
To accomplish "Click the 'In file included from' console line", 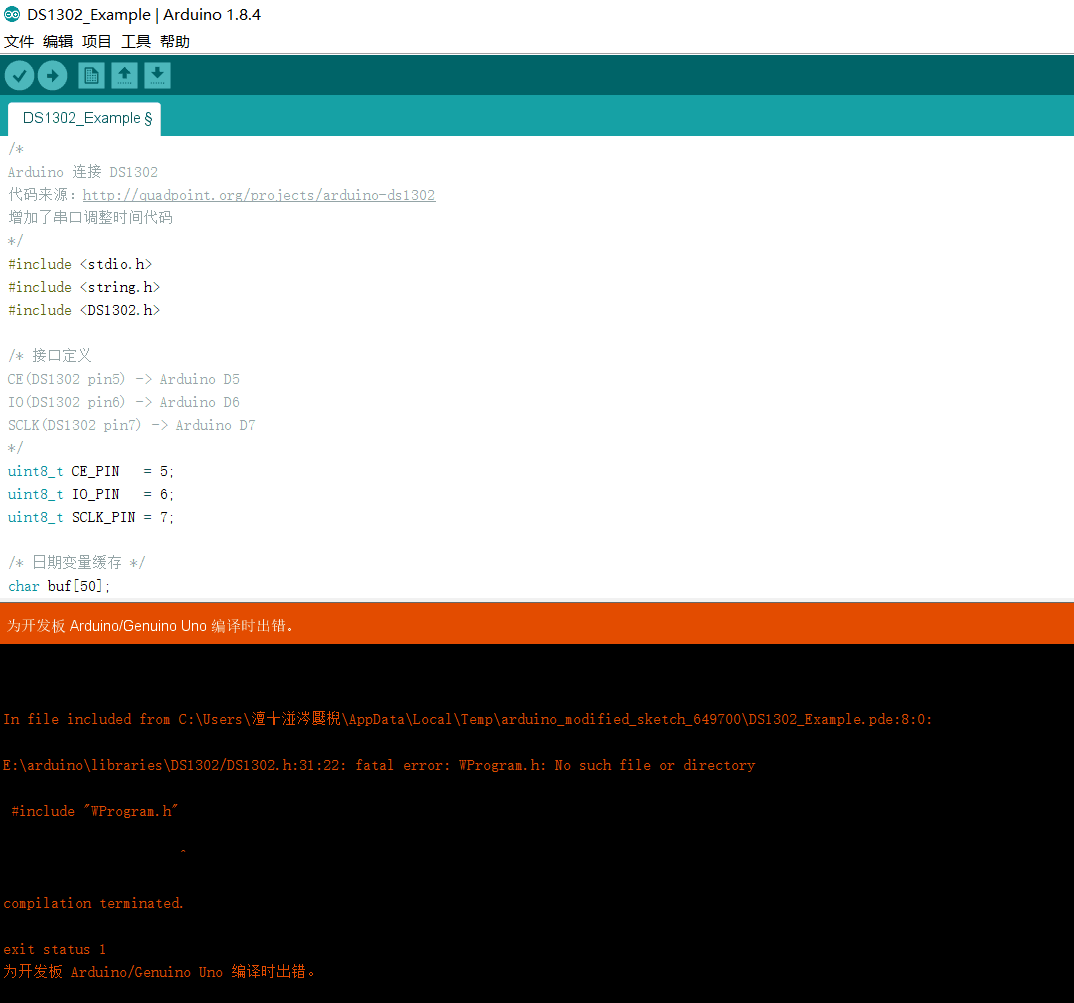I will (468, 719).
